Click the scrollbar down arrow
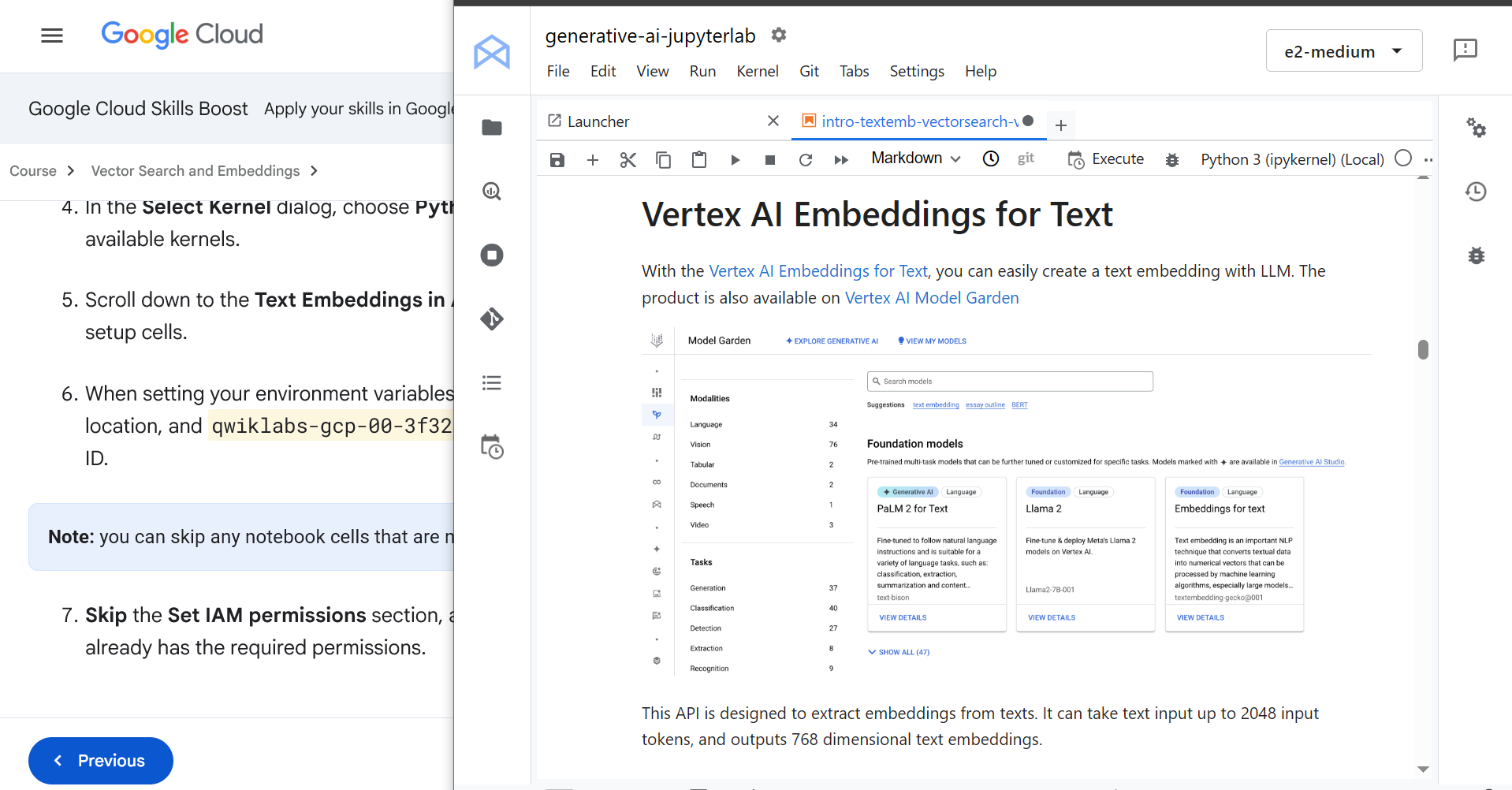 click(1423, 769)
